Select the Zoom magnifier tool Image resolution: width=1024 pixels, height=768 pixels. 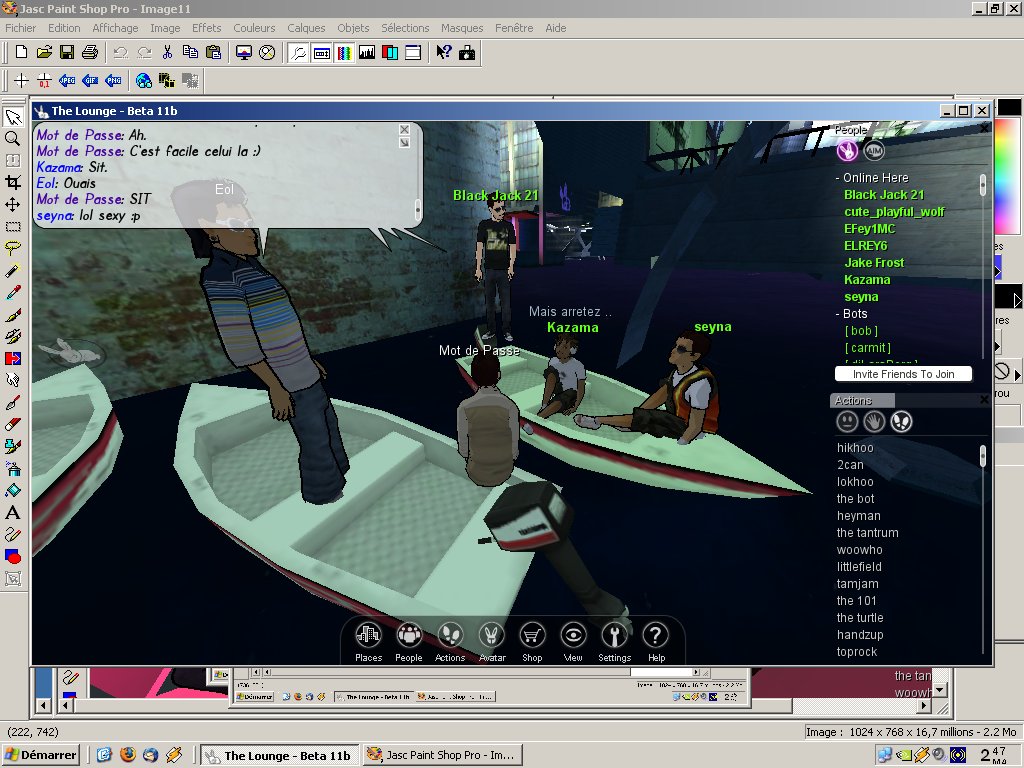tap(12, 139)
